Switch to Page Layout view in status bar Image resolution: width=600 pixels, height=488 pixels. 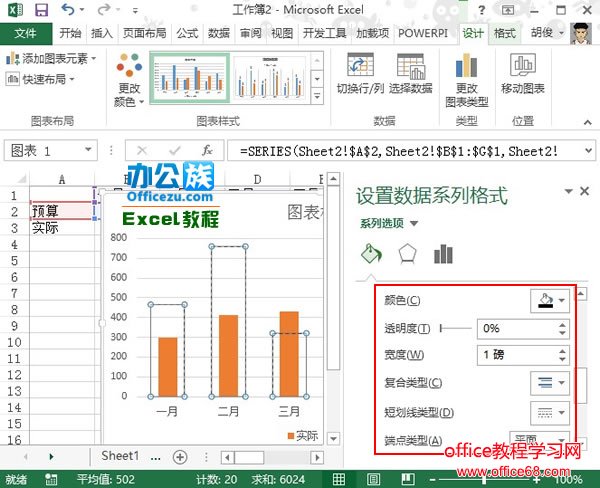(373, 479)
